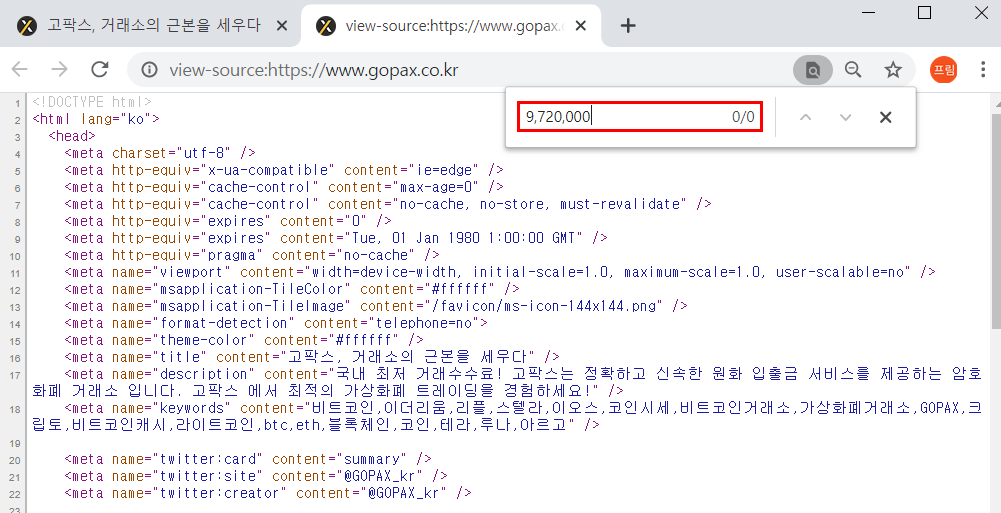Open a new browser tab
This screenshot has width=1001, height=513.
pos(628,26)
